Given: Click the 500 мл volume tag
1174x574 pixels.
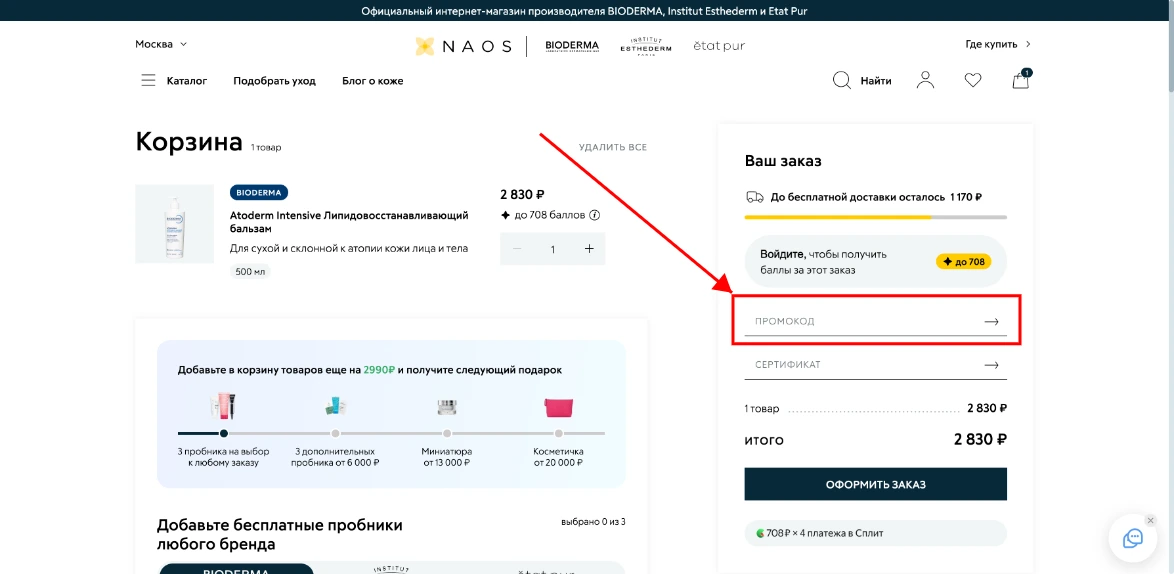Looking at the screenshot, I should (x=250, y=272).
